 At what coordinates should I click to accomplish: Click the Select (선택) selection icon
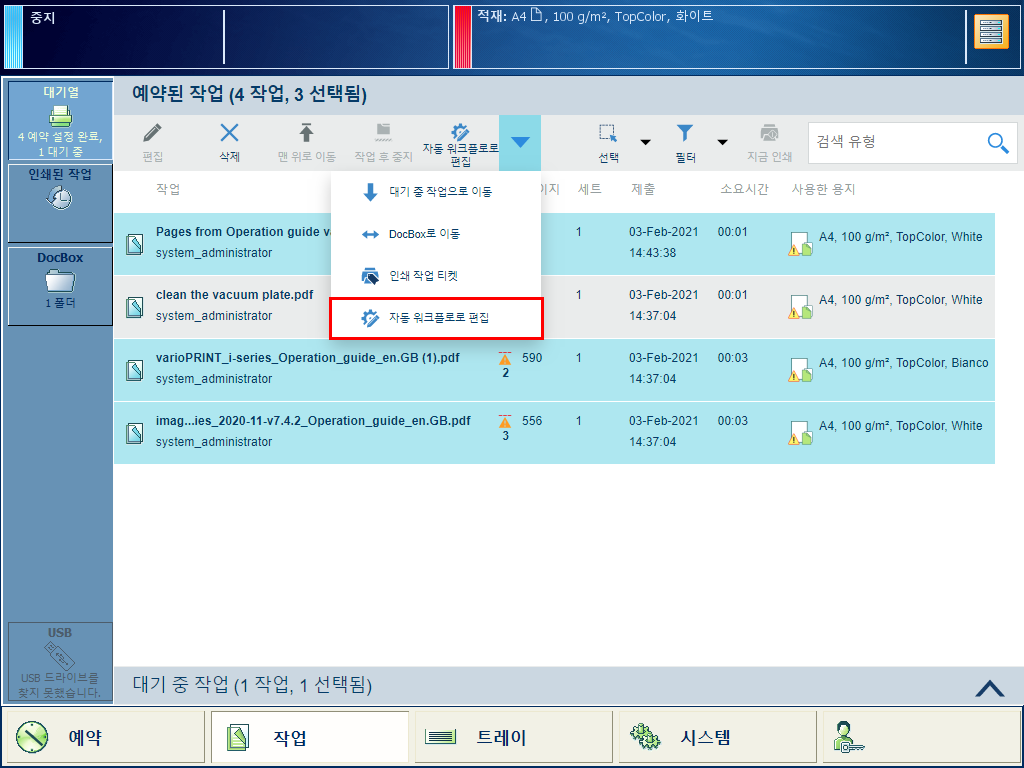click(x=608, y=133)
